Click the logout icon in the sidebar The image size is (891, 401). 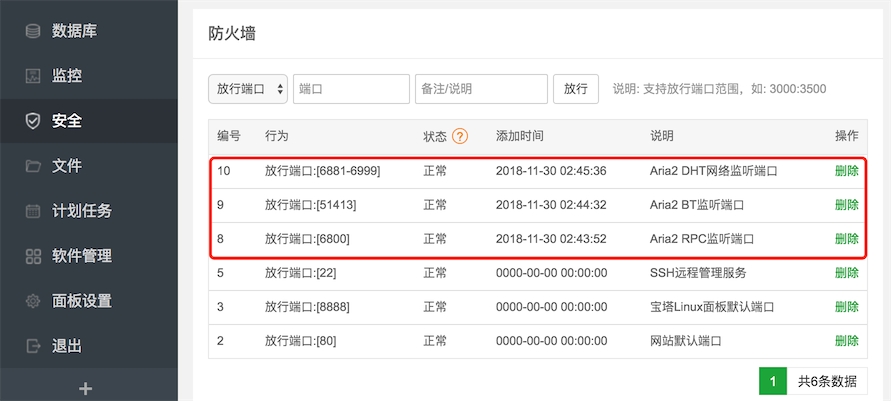coord(33,345)
